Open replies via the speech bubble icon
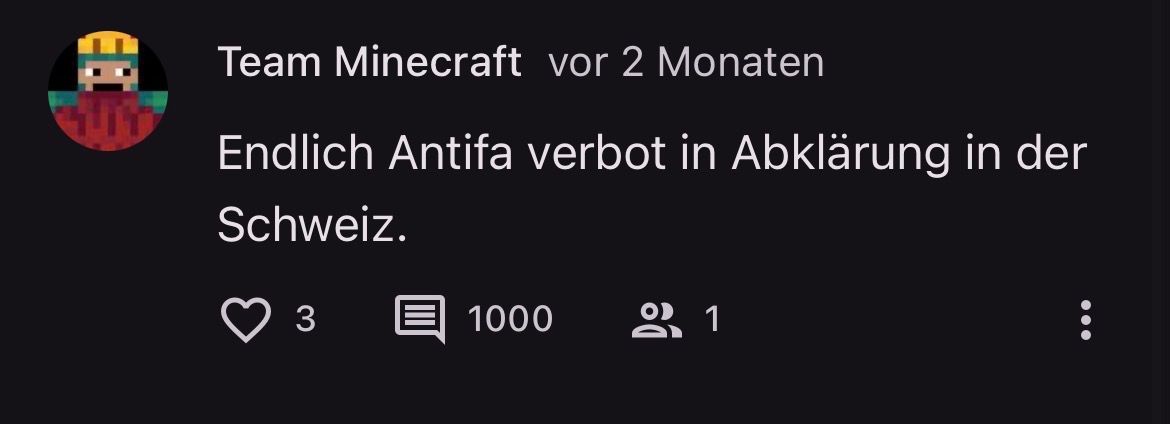Image resolution: width=1170 pixels, height=424 pixels. pyautogui.click(x=420, y=319)
